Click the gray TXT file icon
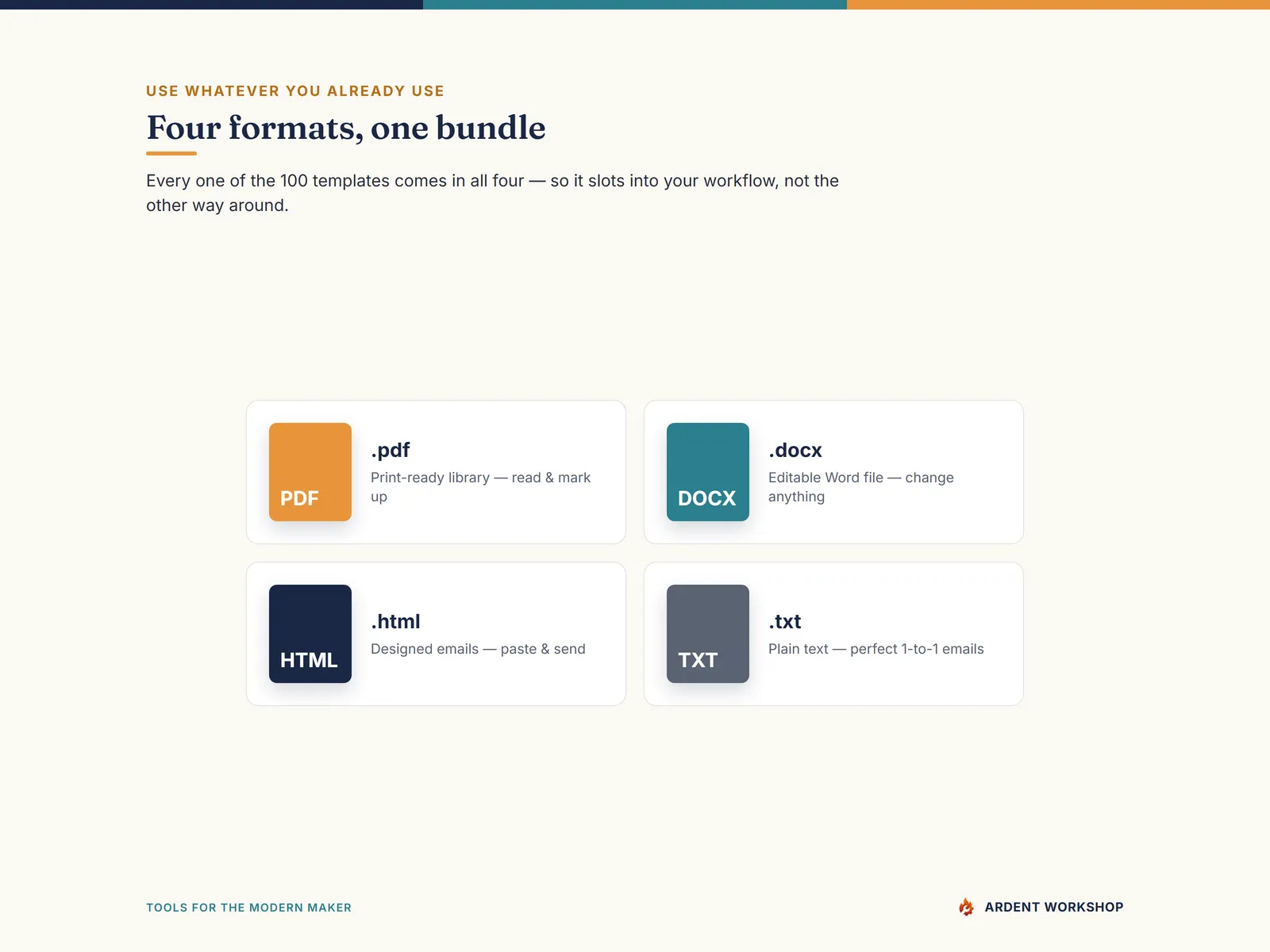Screen dimensions: 1270x952 tap(708, 634)
